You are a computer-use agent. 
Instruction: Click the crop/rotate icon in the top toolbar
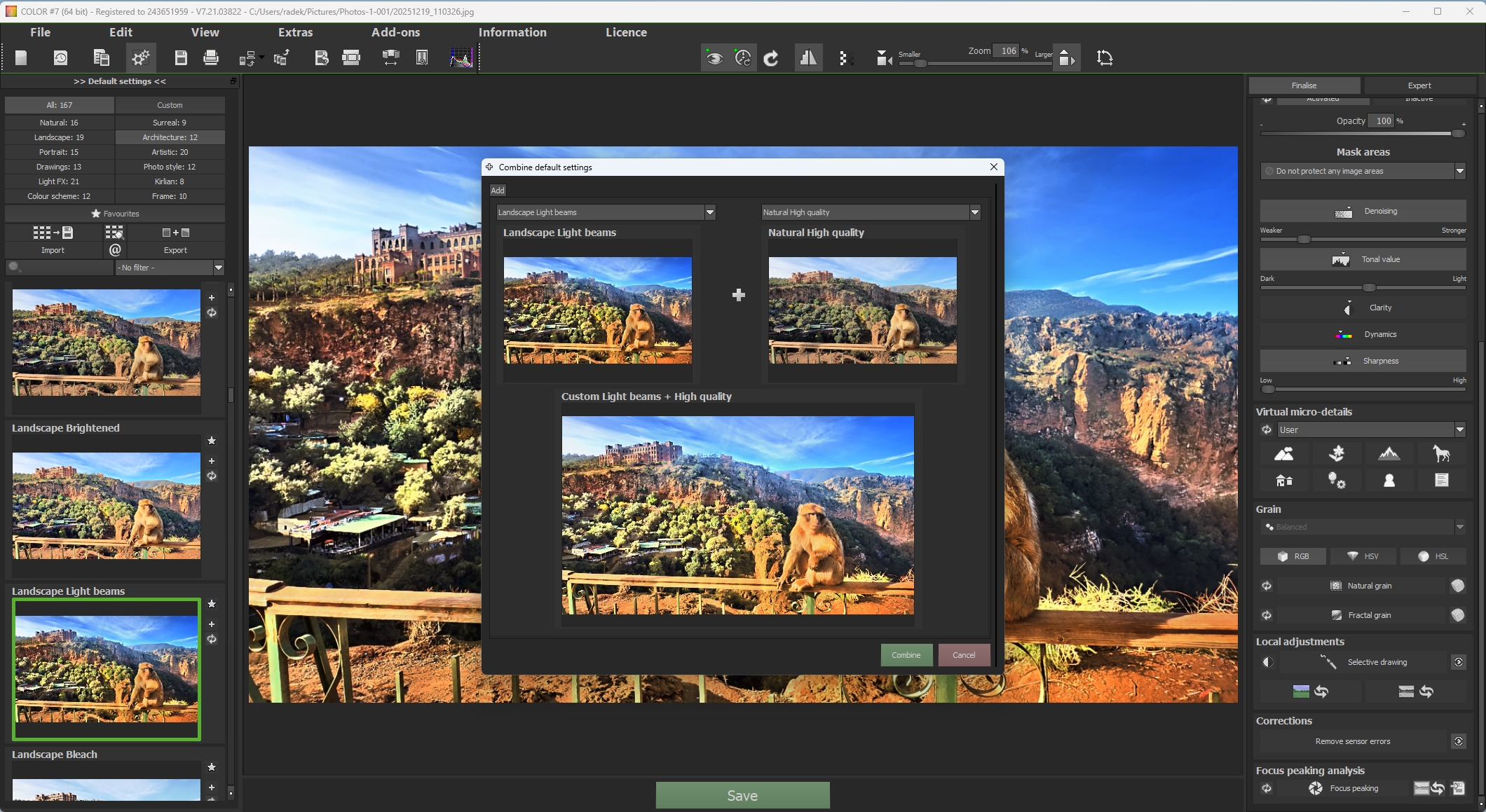[x=1105, y=58]
